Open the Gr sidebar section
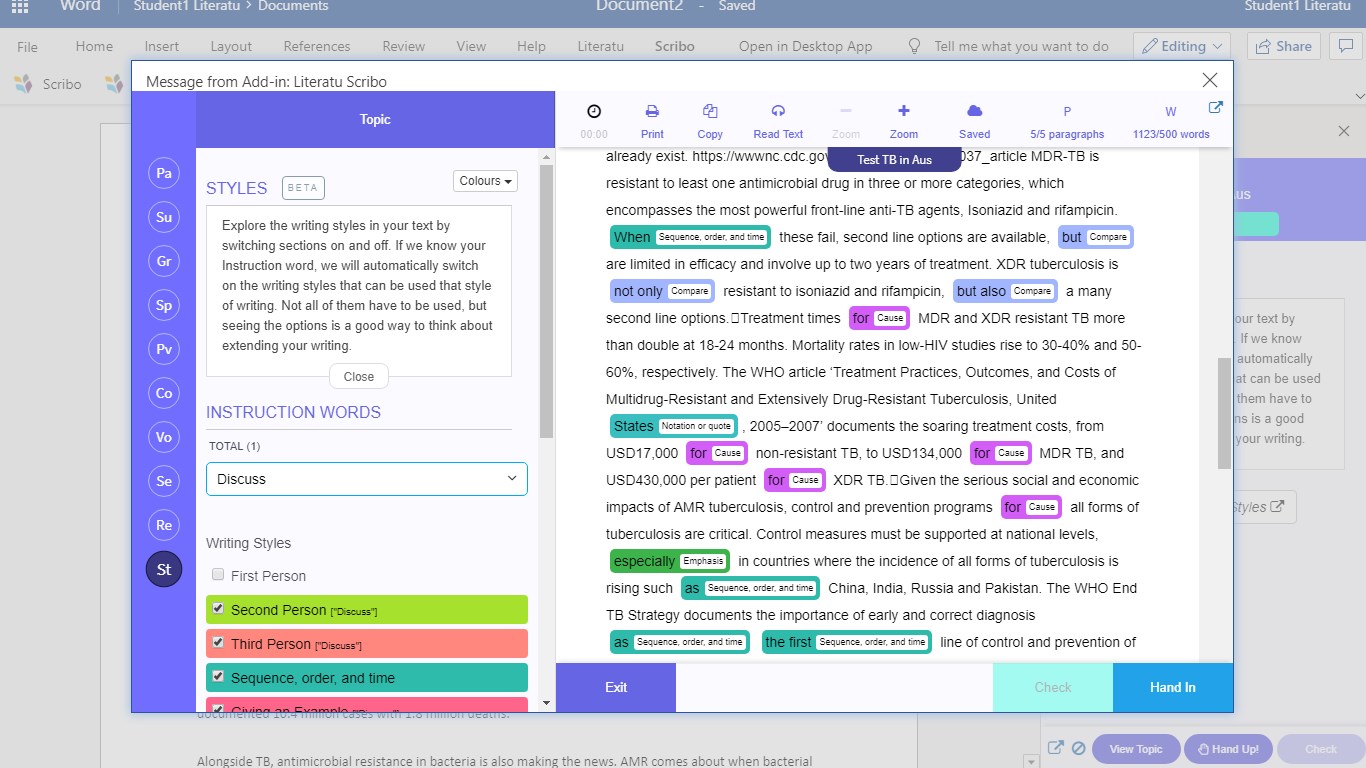Screen dimensions: 1366x768 (x=164, y=261)
